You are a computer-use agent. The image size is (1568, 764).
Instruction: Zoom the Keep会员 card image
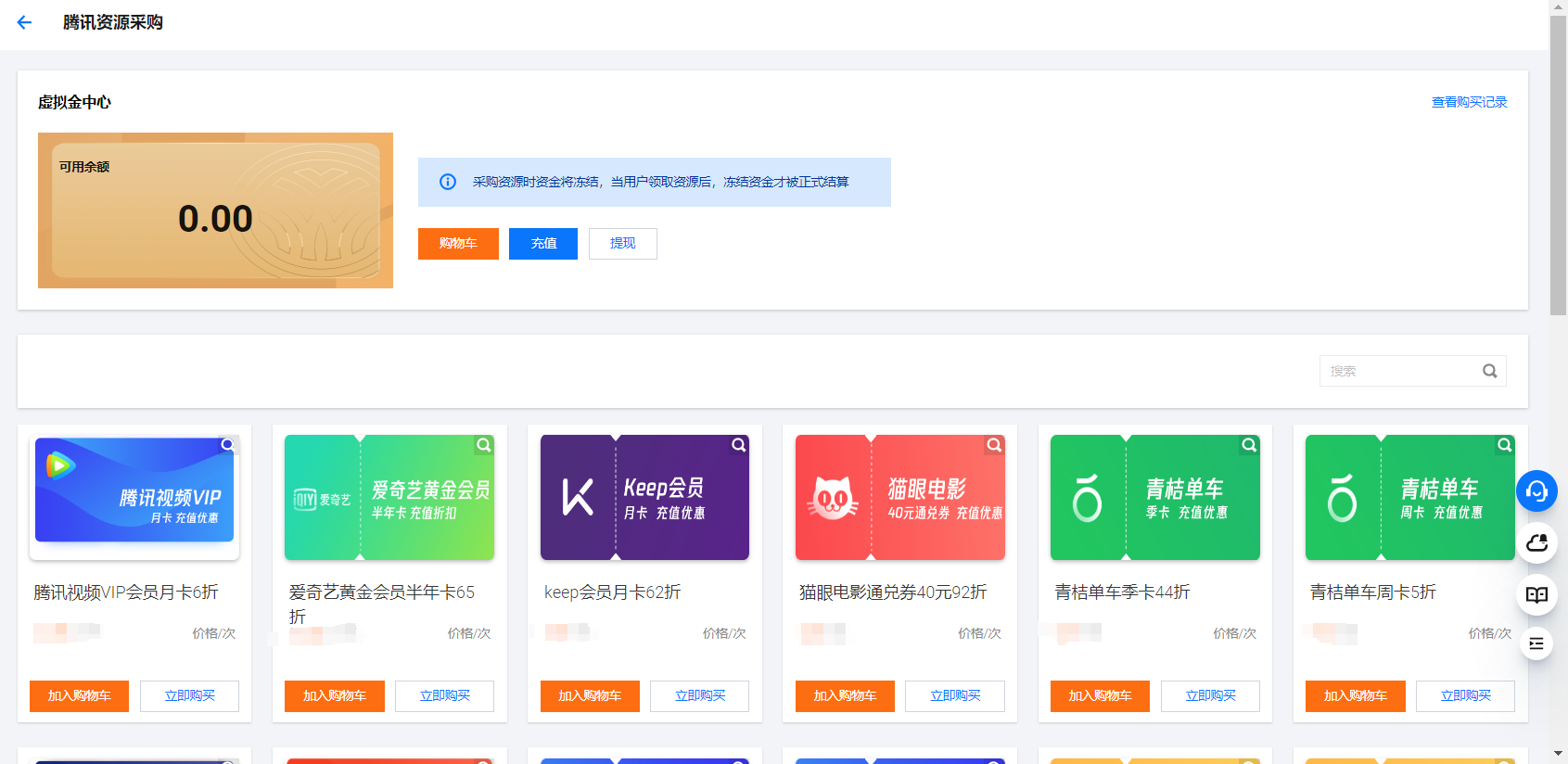pyautogui.click(x=738, y=445)
